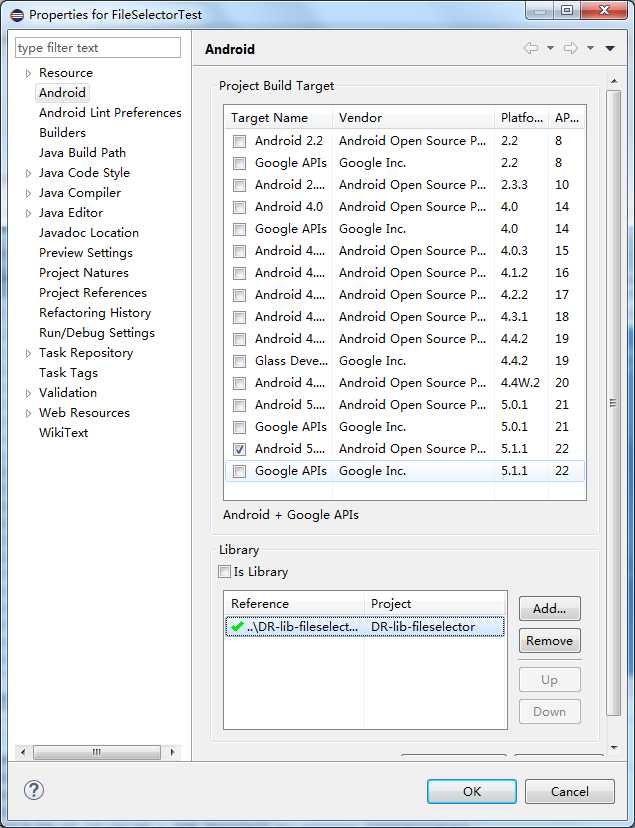
Task: Open the view menu triangle in header
Action: pyautogui.click(x=610, y=49)
